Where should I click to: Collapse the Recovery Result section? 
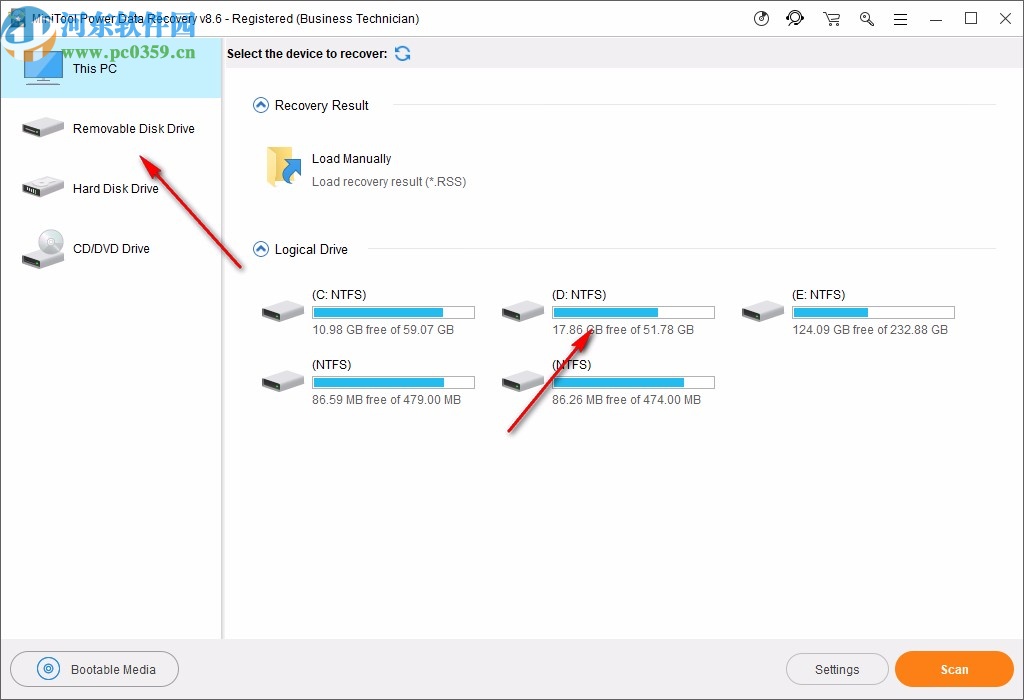tap(260, 104)
